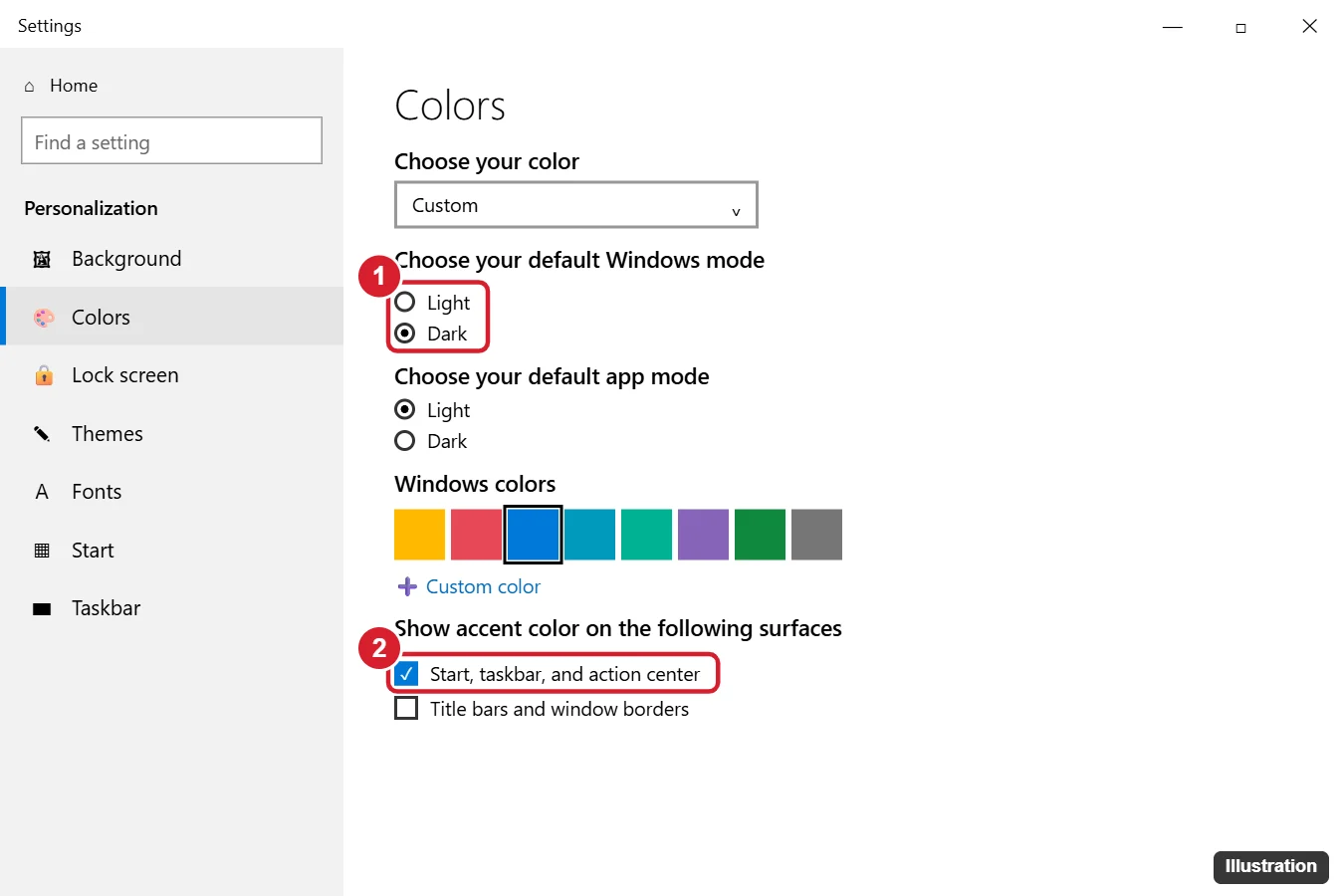Pick the mint green color swatch
The image size is (1344, 896).
tap(646, 535)
